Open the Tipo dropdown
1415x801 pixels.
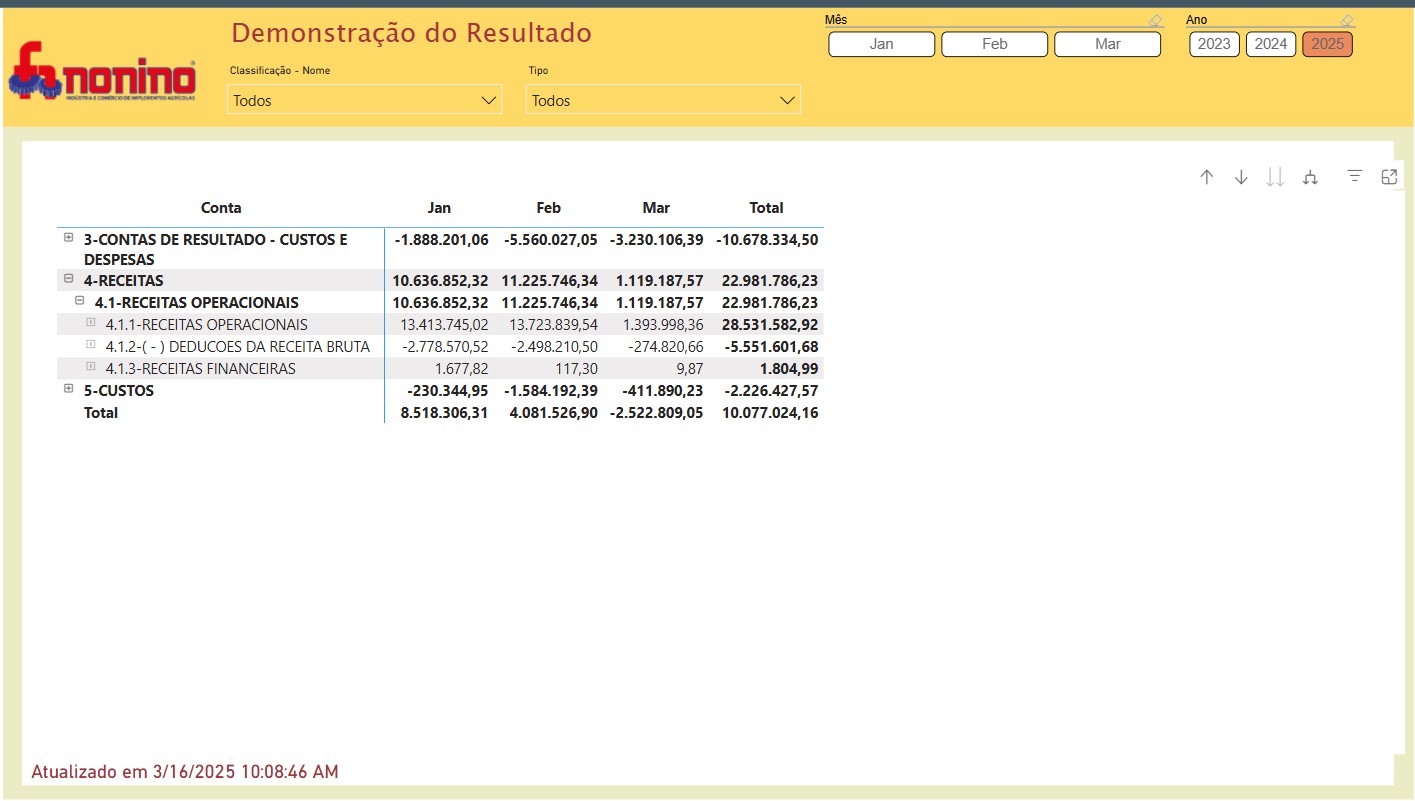coord(663,100)
